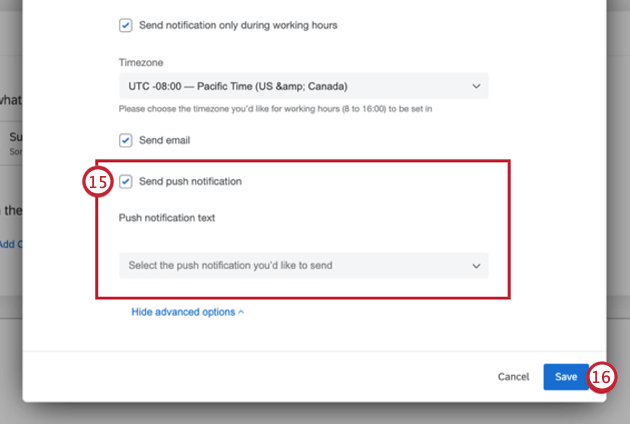The image size is (630, 424).
Task: Click the Send push notification label text
Action: [x=190, y=182]
